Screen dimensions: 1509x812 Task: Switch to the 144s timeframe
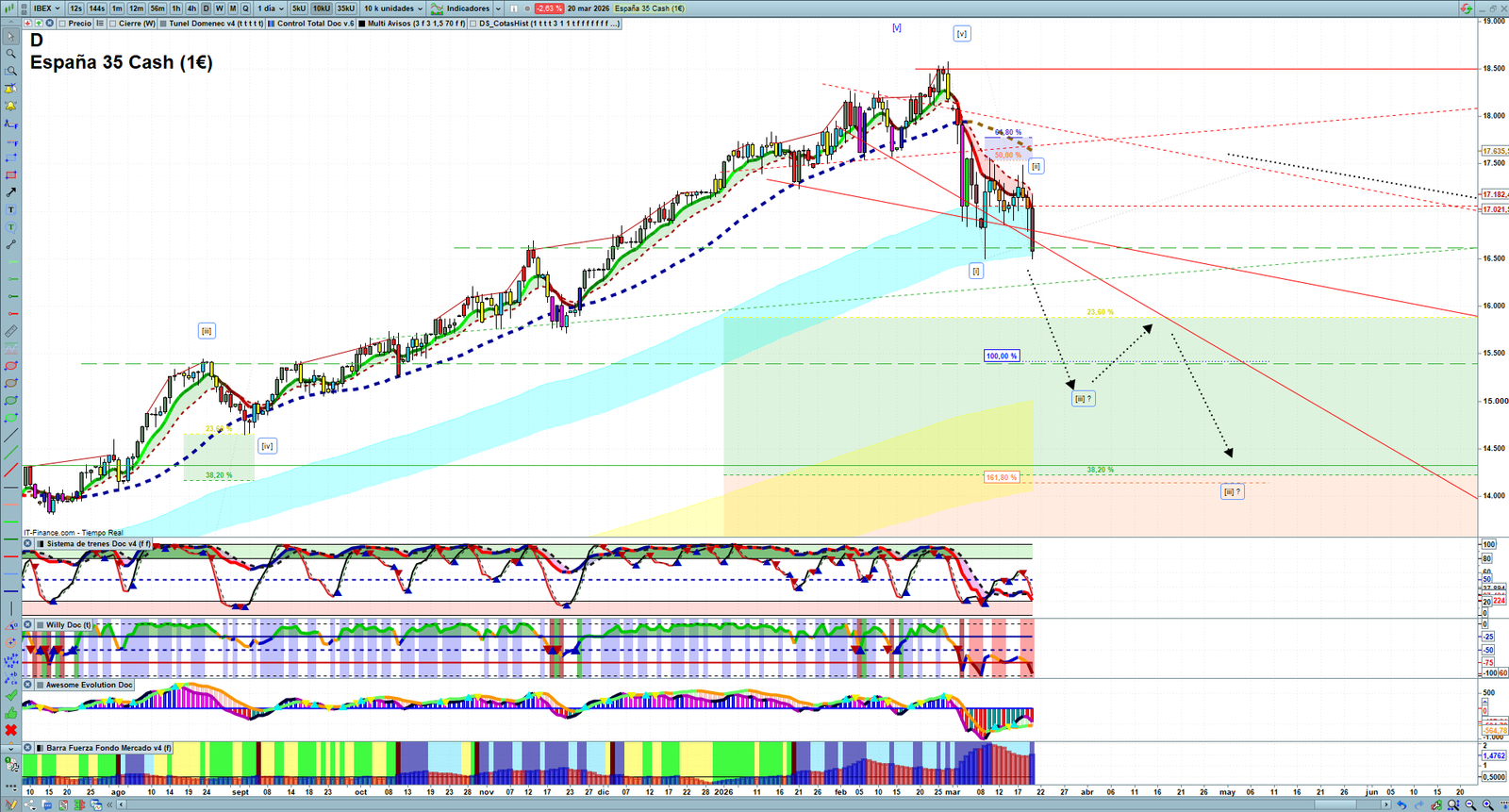tap(97, 8)
